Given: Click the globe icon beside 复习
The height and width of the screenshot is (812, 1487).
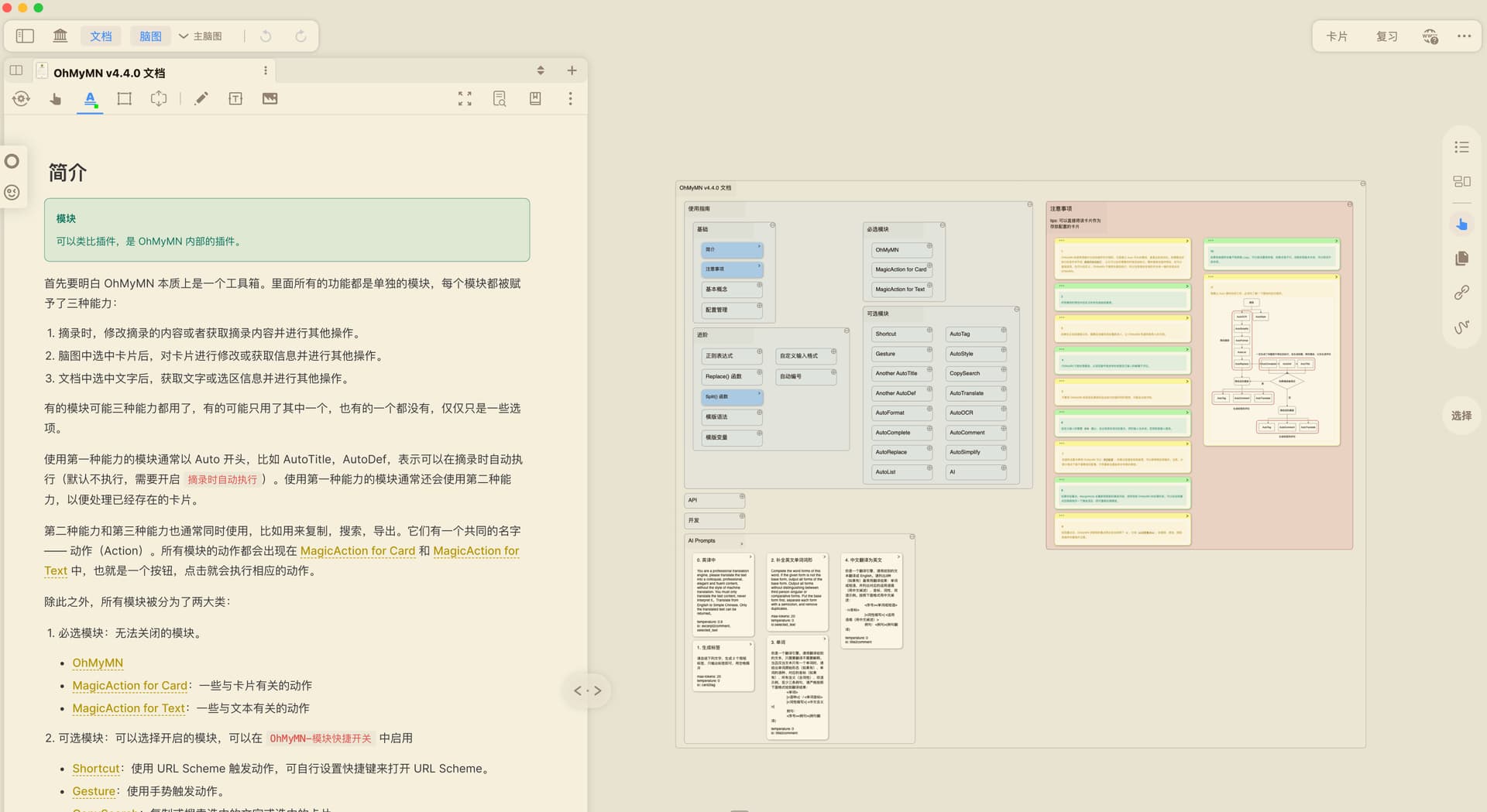Looking at the screenshot, I should click(1429, 36).
